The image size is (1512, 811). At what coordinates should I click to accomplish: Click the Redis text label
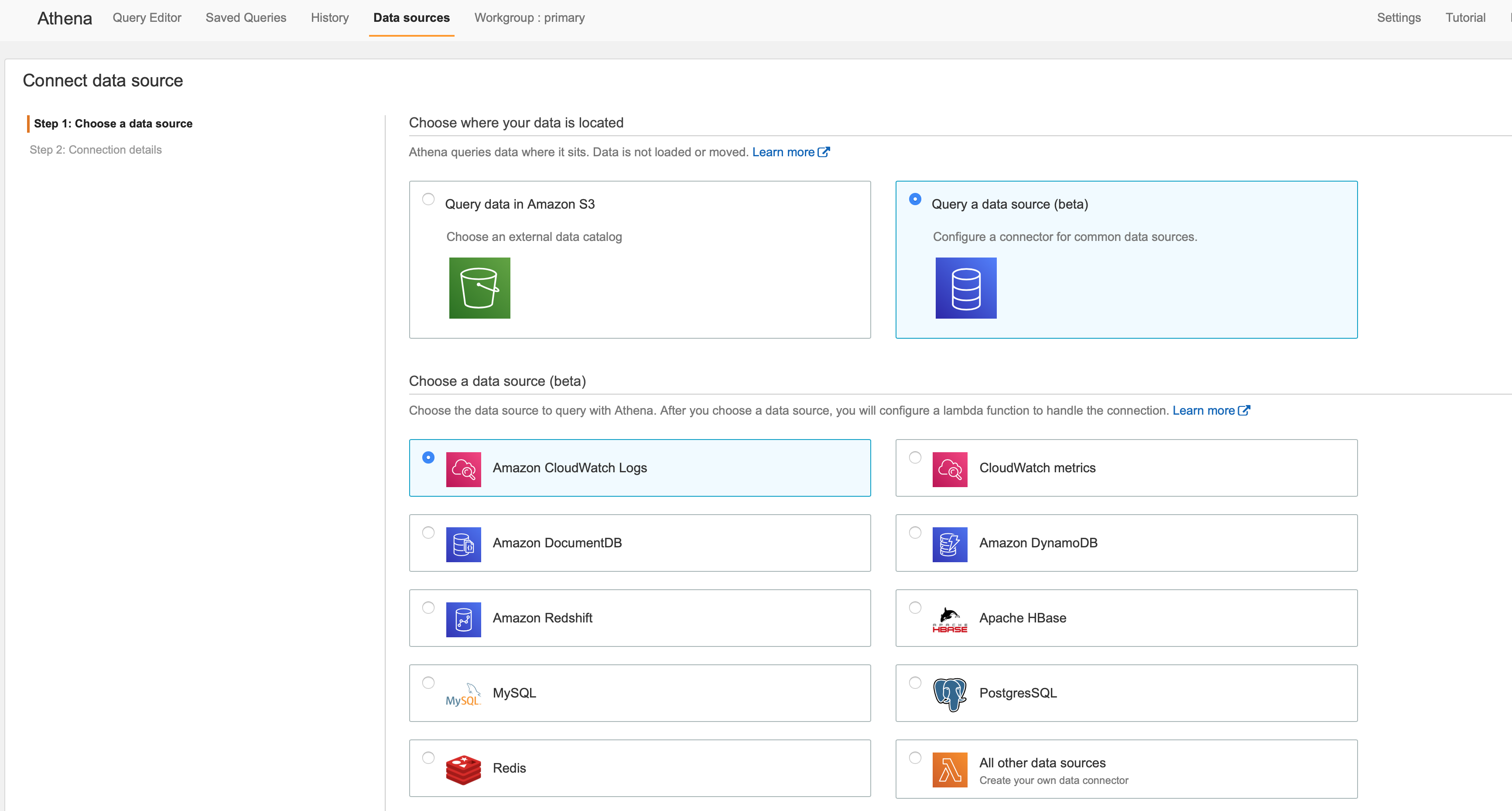(509, 769)
